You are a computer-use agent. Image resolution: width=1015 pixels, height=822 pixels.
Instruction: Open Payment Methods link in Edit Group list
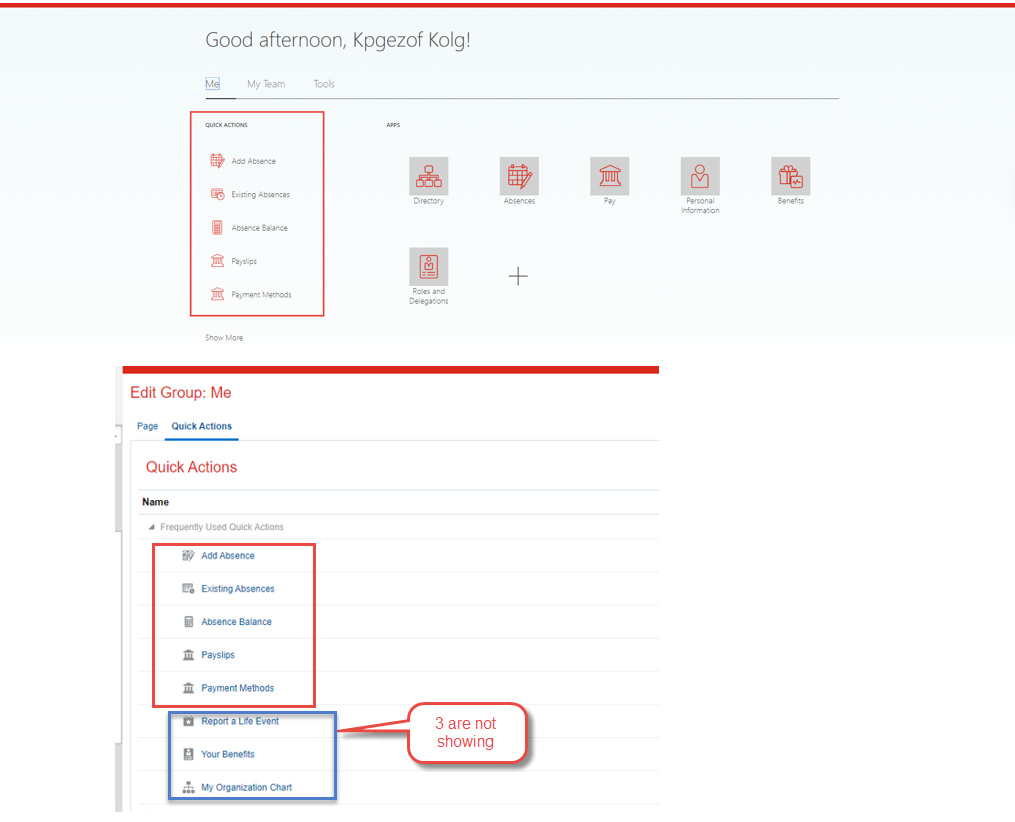pos(238,688)
